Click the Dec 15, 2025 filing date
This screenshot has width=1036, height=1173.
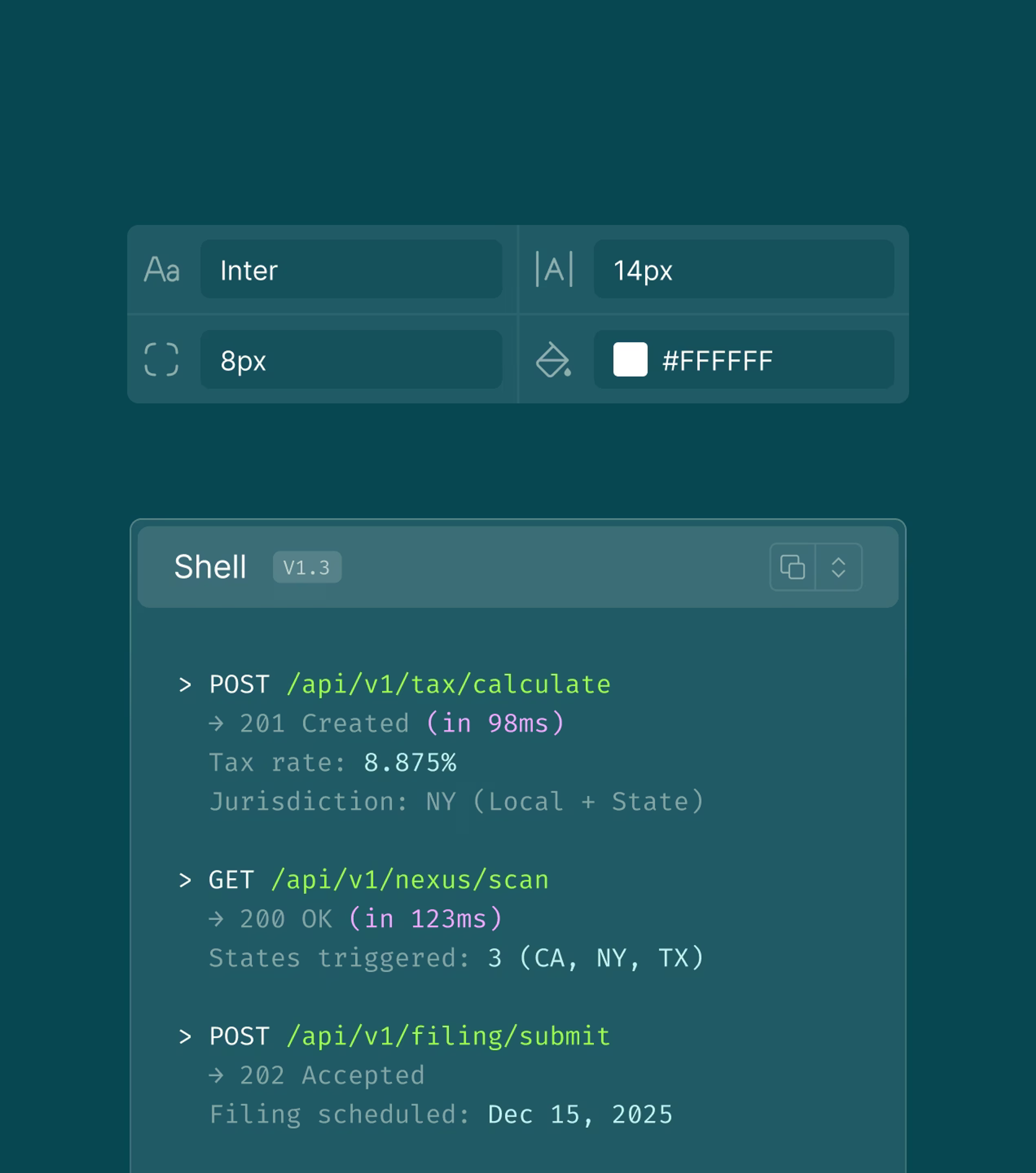coord(580,1115)
